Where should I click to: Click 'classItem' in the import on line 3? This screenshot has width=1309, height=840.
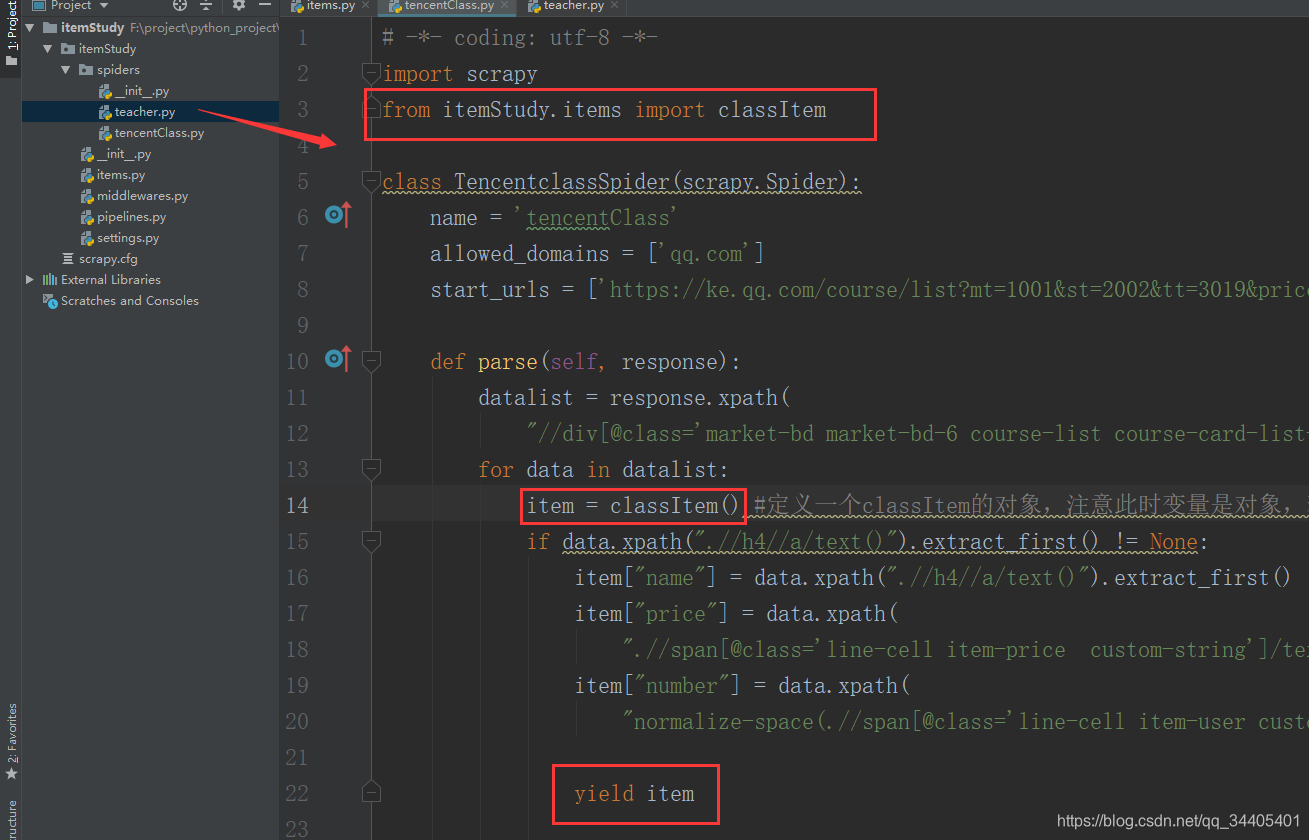coord(772,110)
